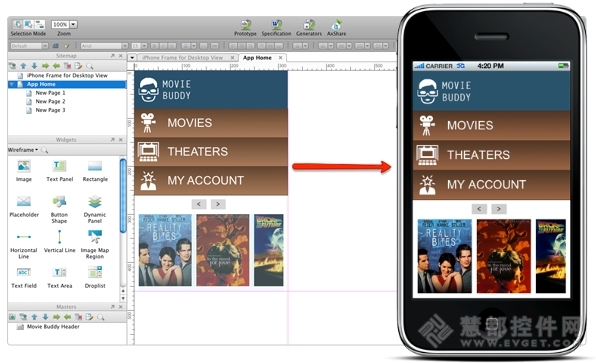This screenshot has height=363, width=596.
Task: Add a page in Sitemap toolbar
Action: [13, 66]
